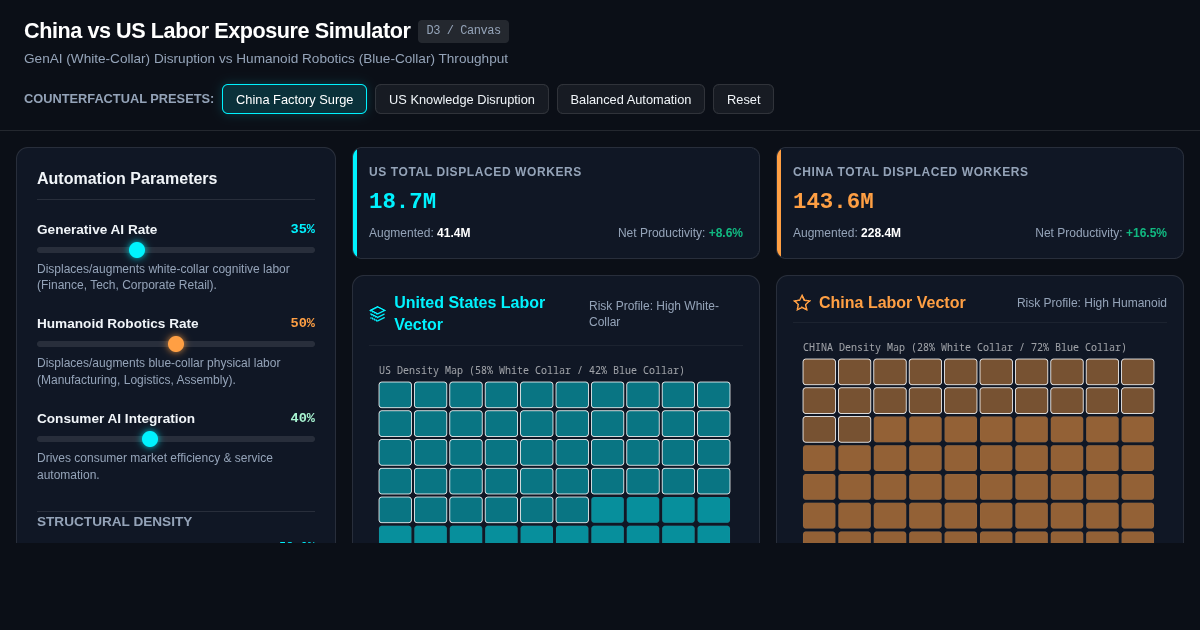Adjust the Humanoid Robotics Rate slider
Screen dimensions: 1200x630
point(176,344)
